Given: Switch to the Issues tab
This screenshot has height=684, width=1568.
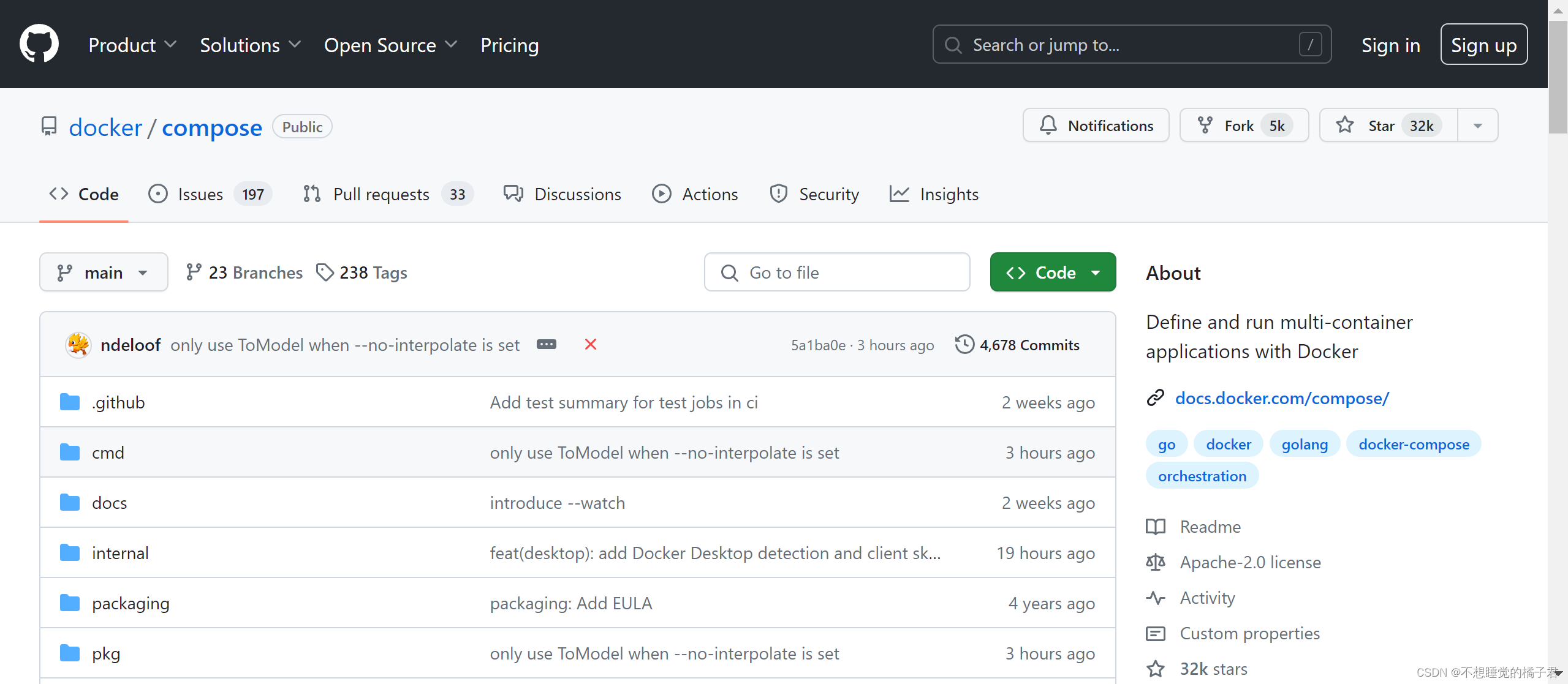Looking at the screenshot, I should coord(210,194).
